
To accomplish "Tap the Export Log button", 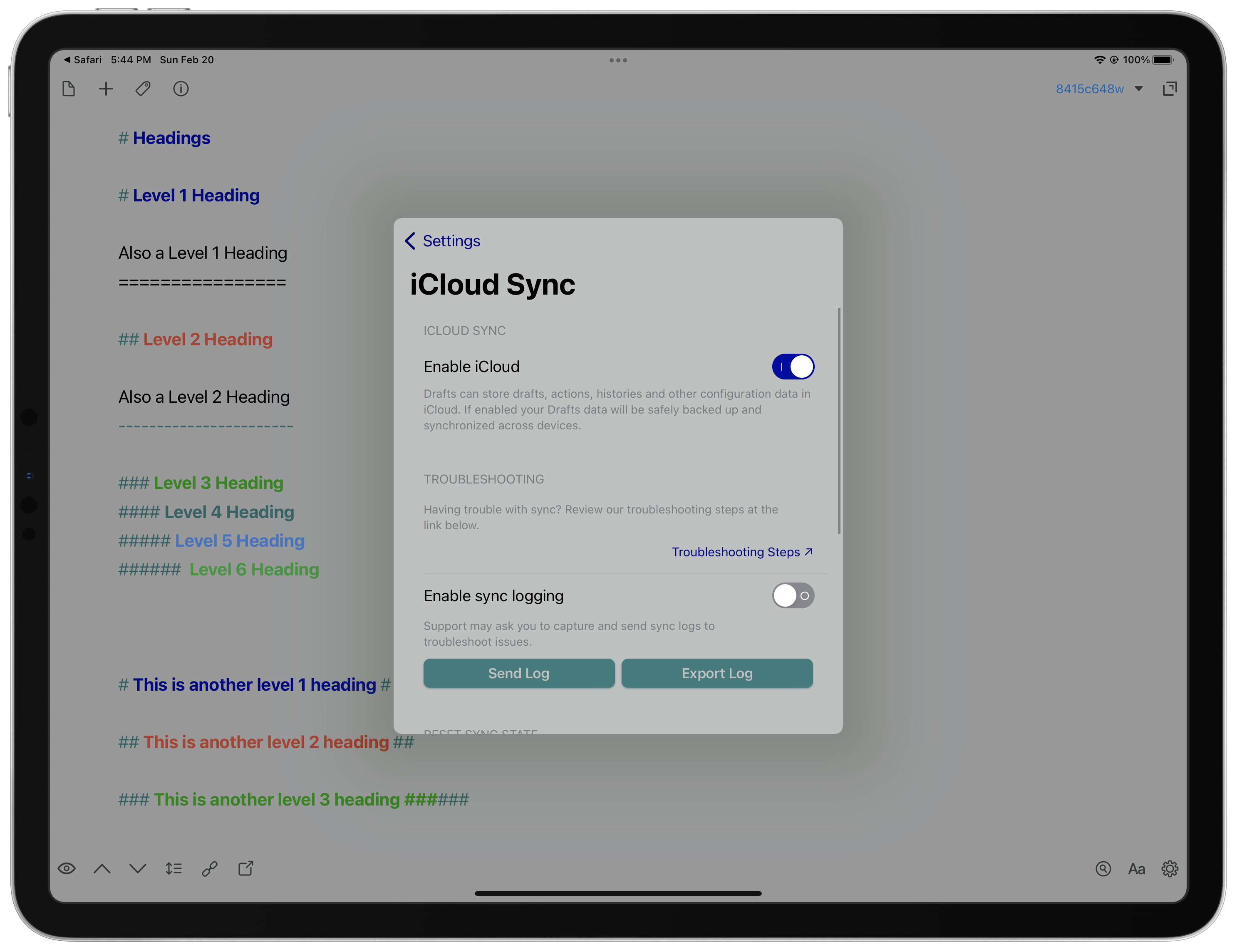I will click(x=717, y=673).
